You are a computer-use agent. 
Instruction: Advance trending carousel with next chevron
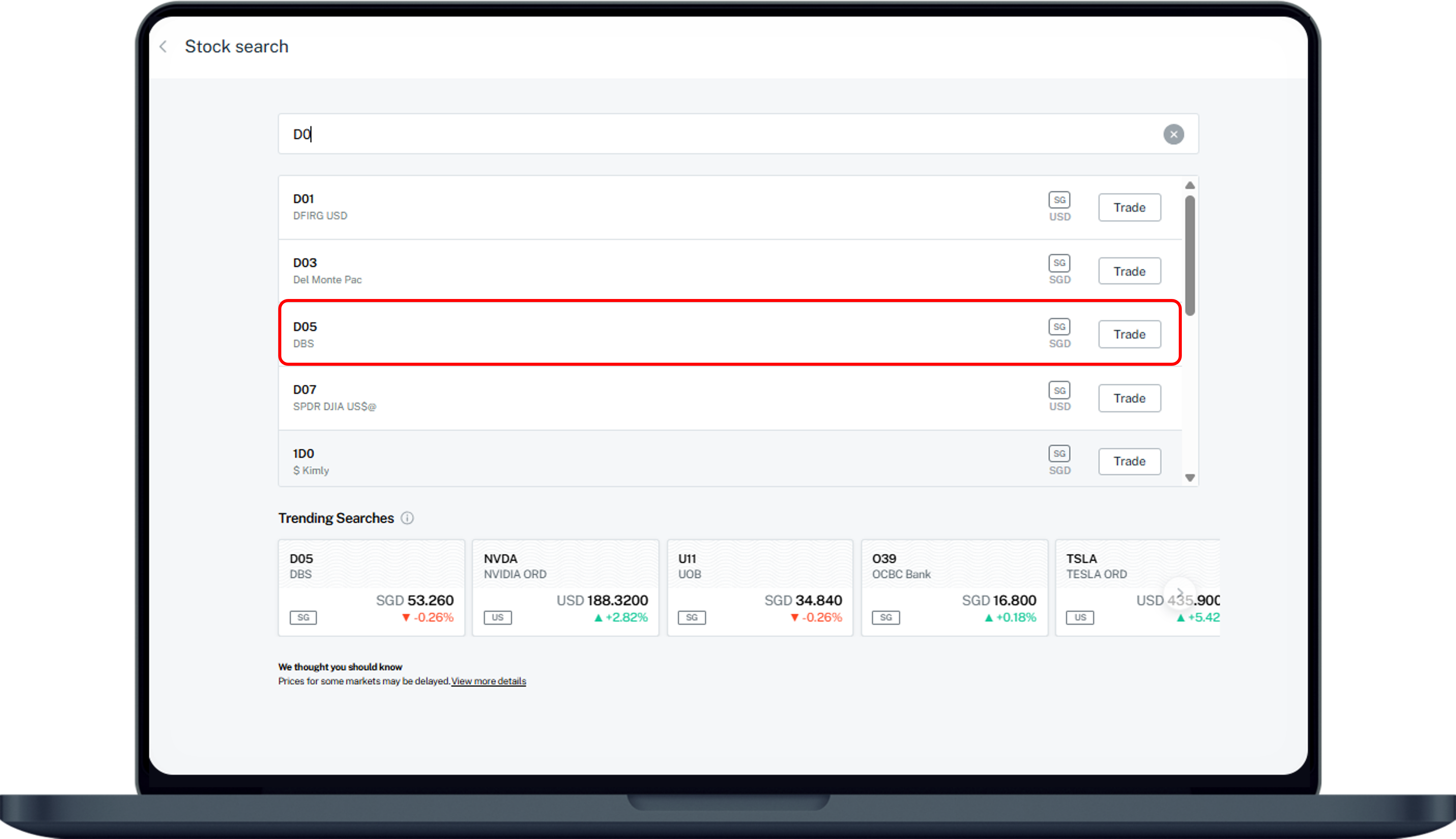pyautogui.click(x=1179, y=593)
